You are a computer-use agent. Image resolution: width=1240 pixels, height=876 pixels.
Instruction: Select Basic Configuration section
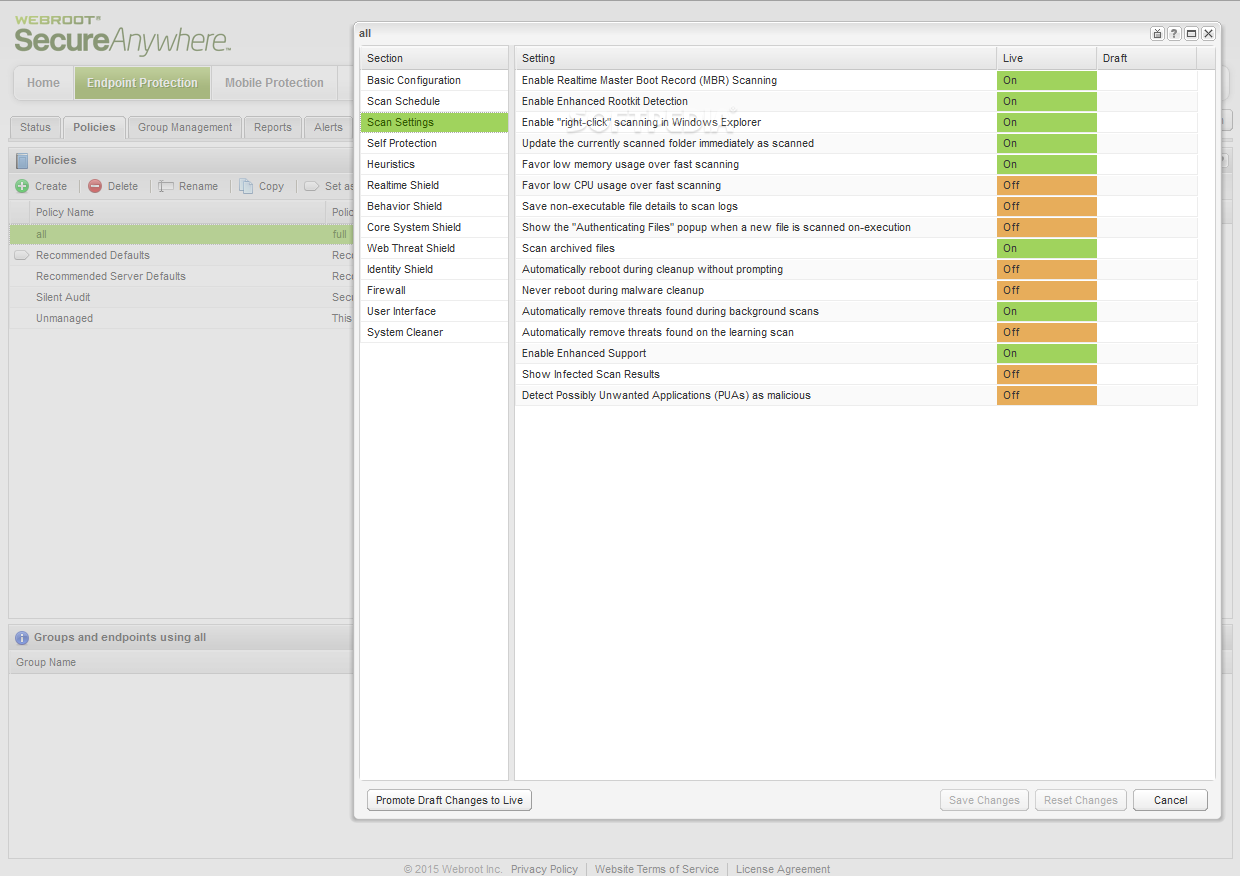(x=434, y=80)
